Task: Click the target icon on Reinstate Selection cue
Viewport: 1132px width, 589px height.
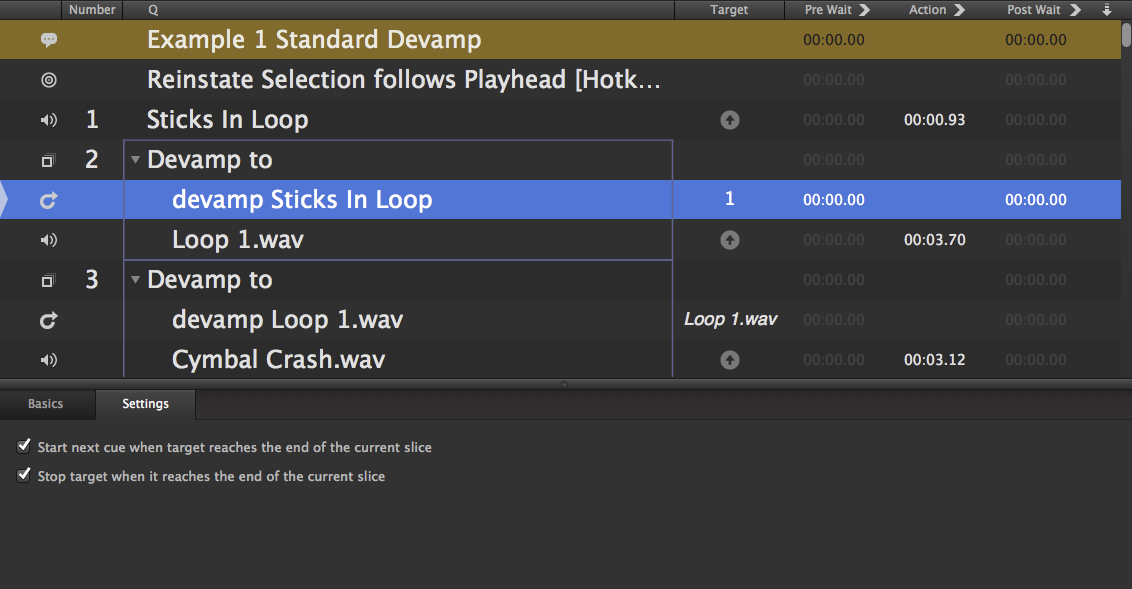Action: [x=48, y=80]
